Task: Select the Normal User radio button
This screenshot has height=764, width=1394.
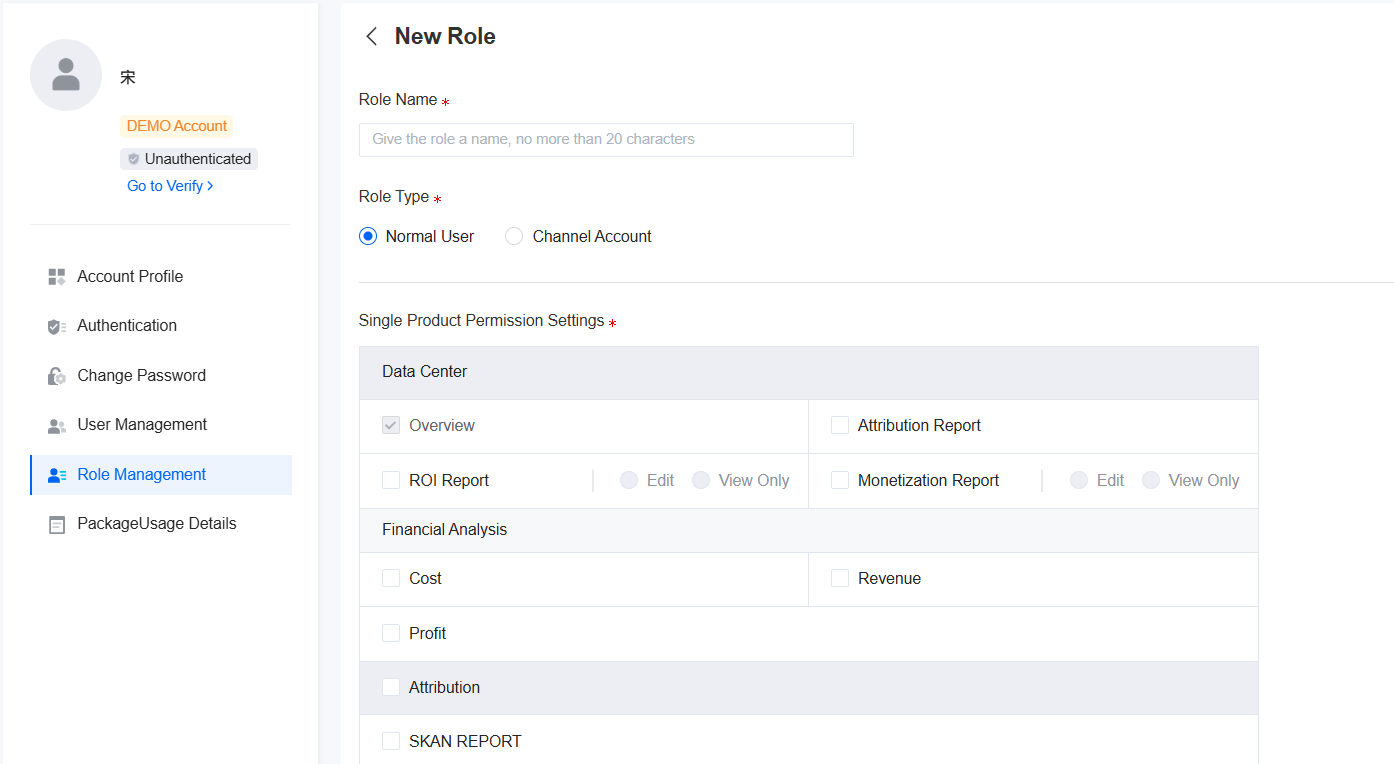Action: pyautogui.click(x=368, y=237)
